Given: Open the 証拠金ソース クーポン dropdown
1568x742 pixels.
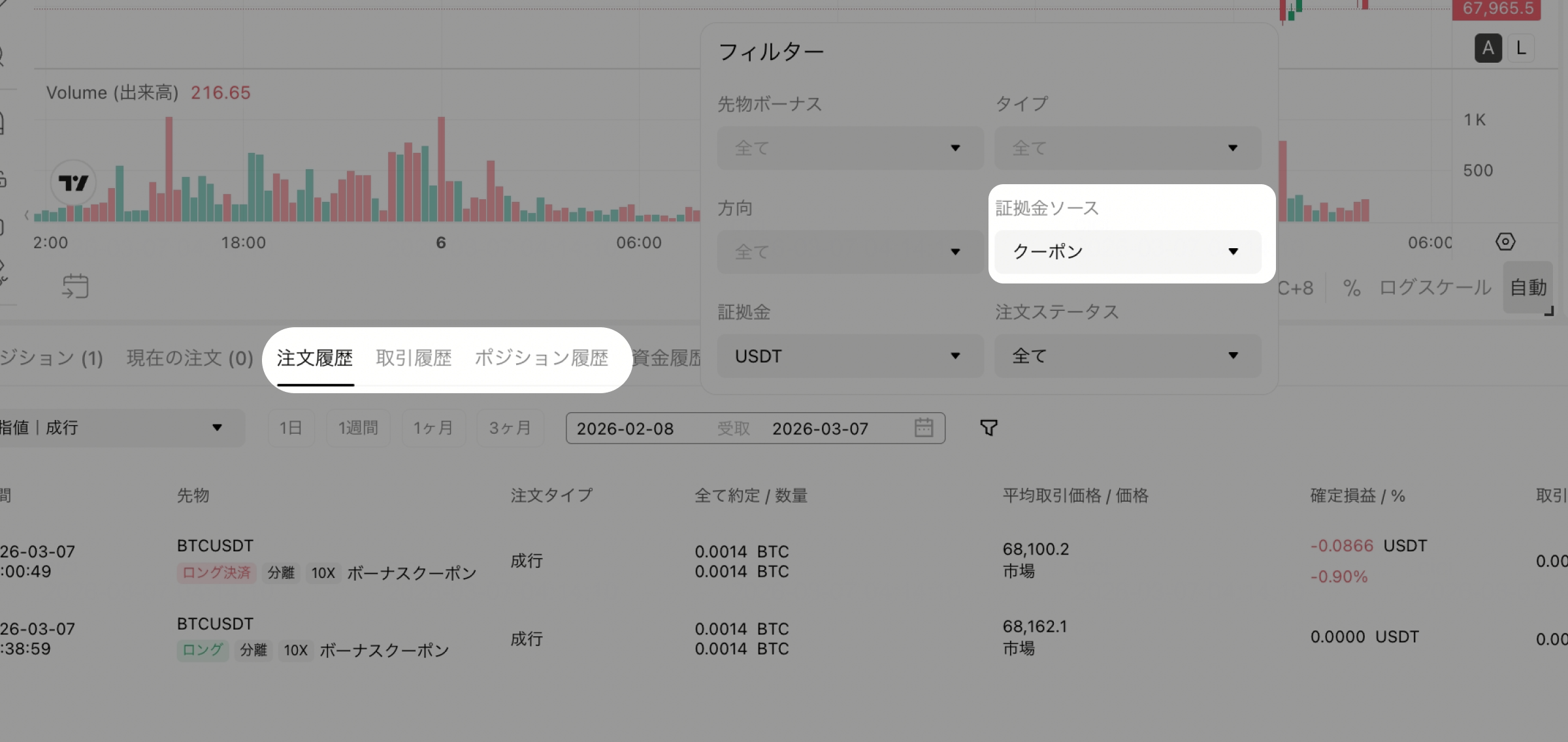Looking at the screenshot, I should pyautogui.click(x=1128, y=251).
